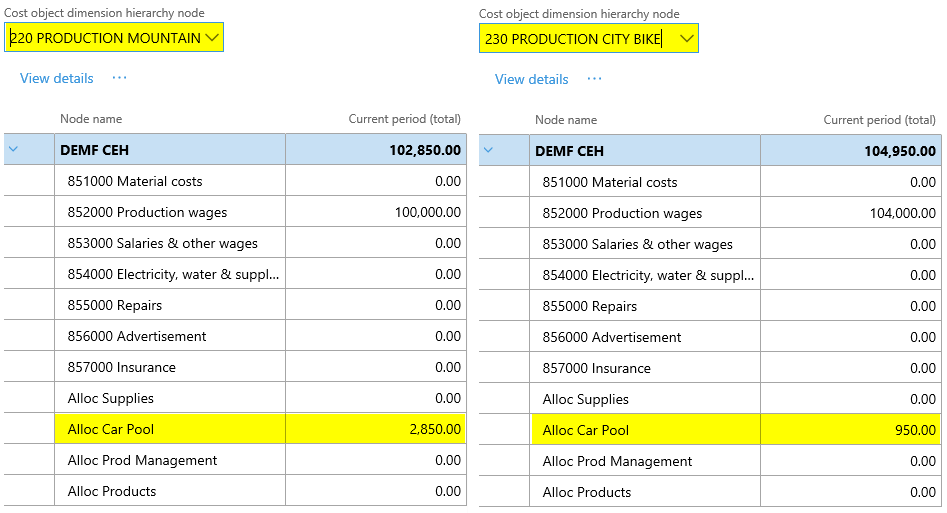Open the 220 PRODUCTION MOUNTAIN dropdown arrow
The image size is (947, 513).
tap(210, 38)
